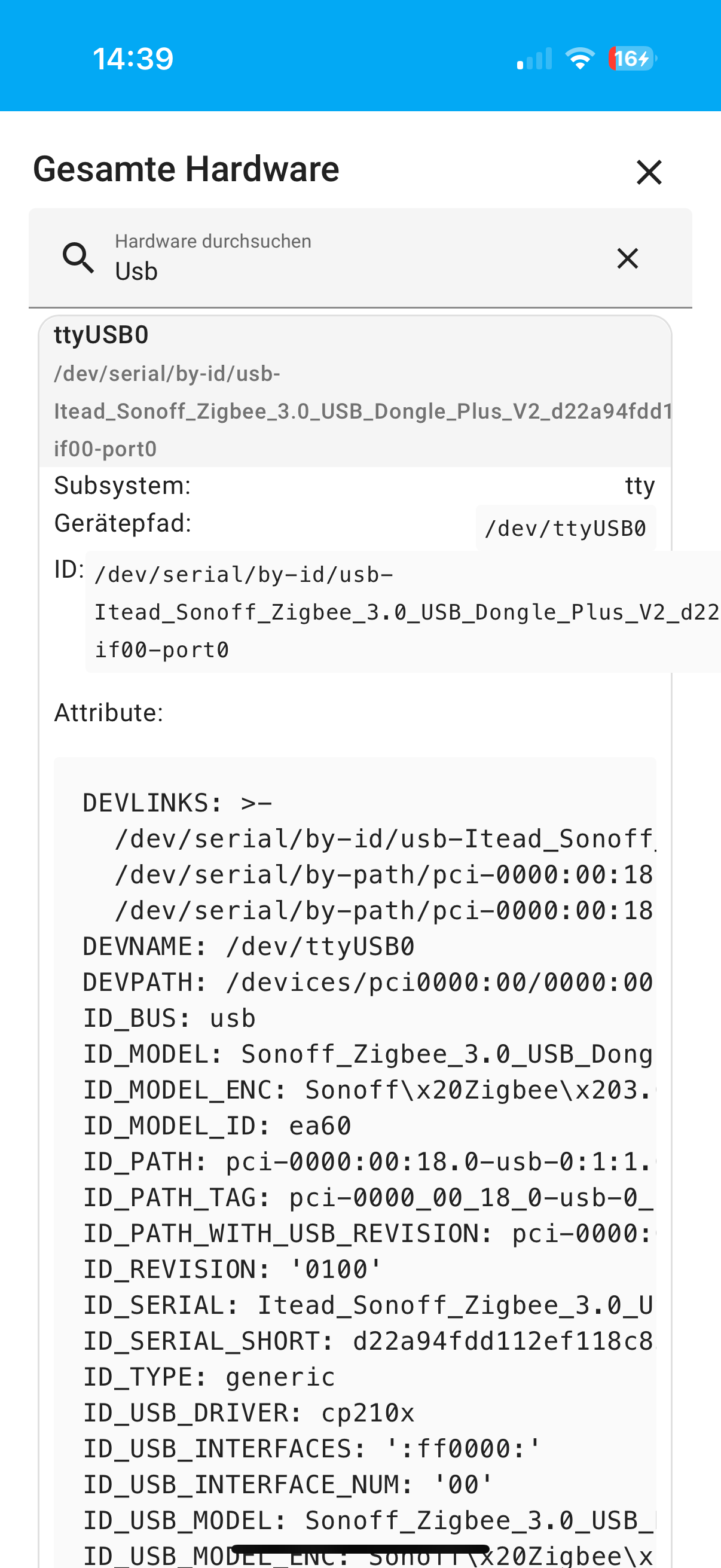Tap the DEVNAME /dev/ttyUSB0 attribute line
721x1568 pixels.
click(x=249, y=947)
